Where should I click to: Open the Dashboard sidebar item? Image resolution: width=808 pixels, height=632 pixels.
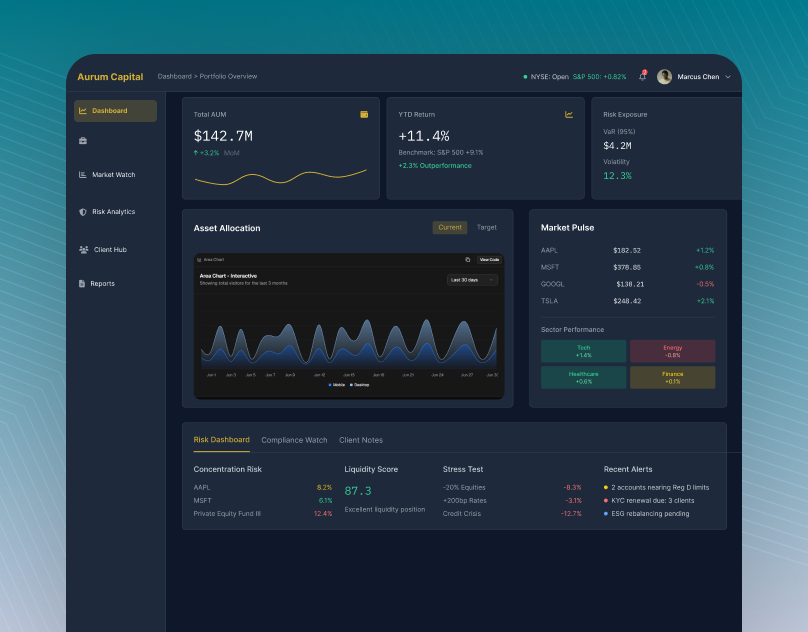[x=115, y=111]
